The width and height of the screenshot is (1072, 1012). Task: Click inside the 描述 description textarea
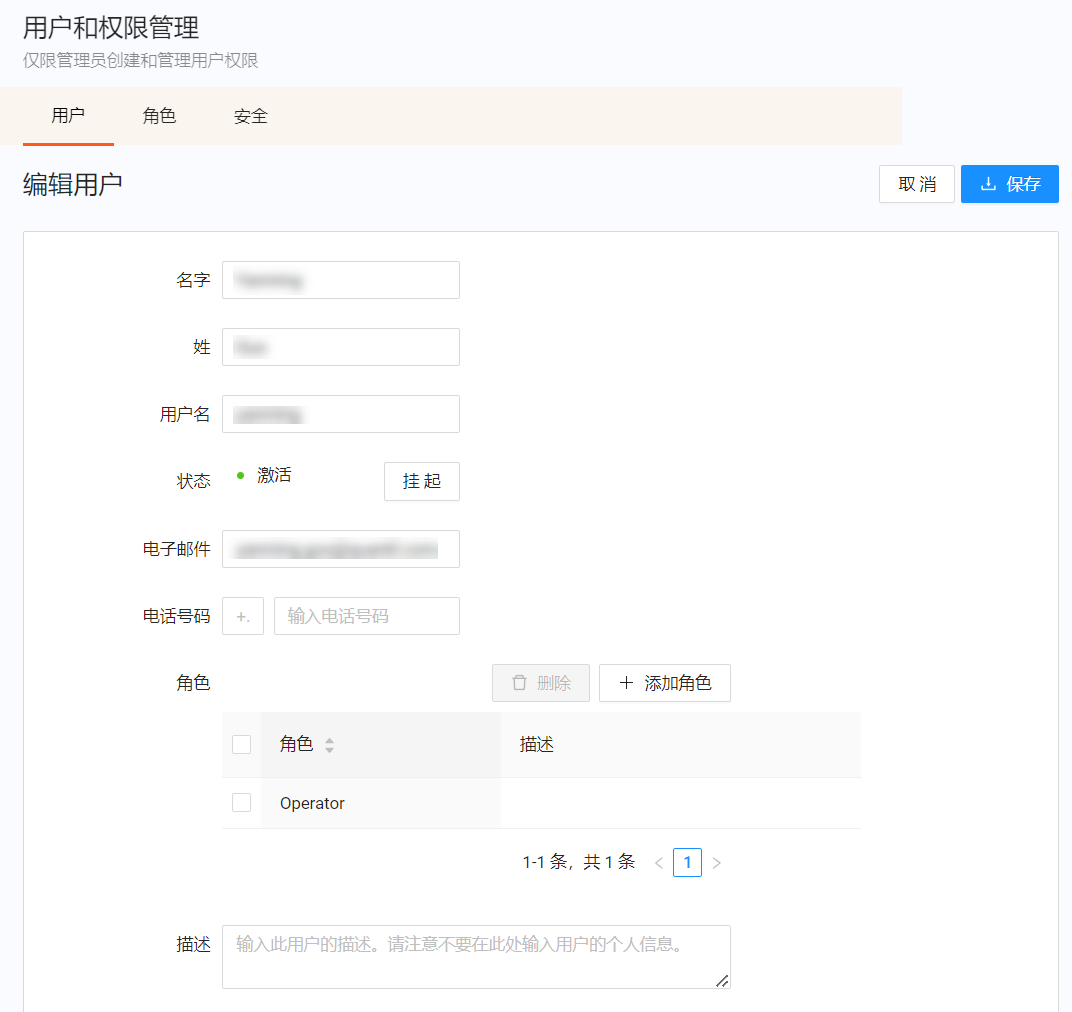(476, 950)
